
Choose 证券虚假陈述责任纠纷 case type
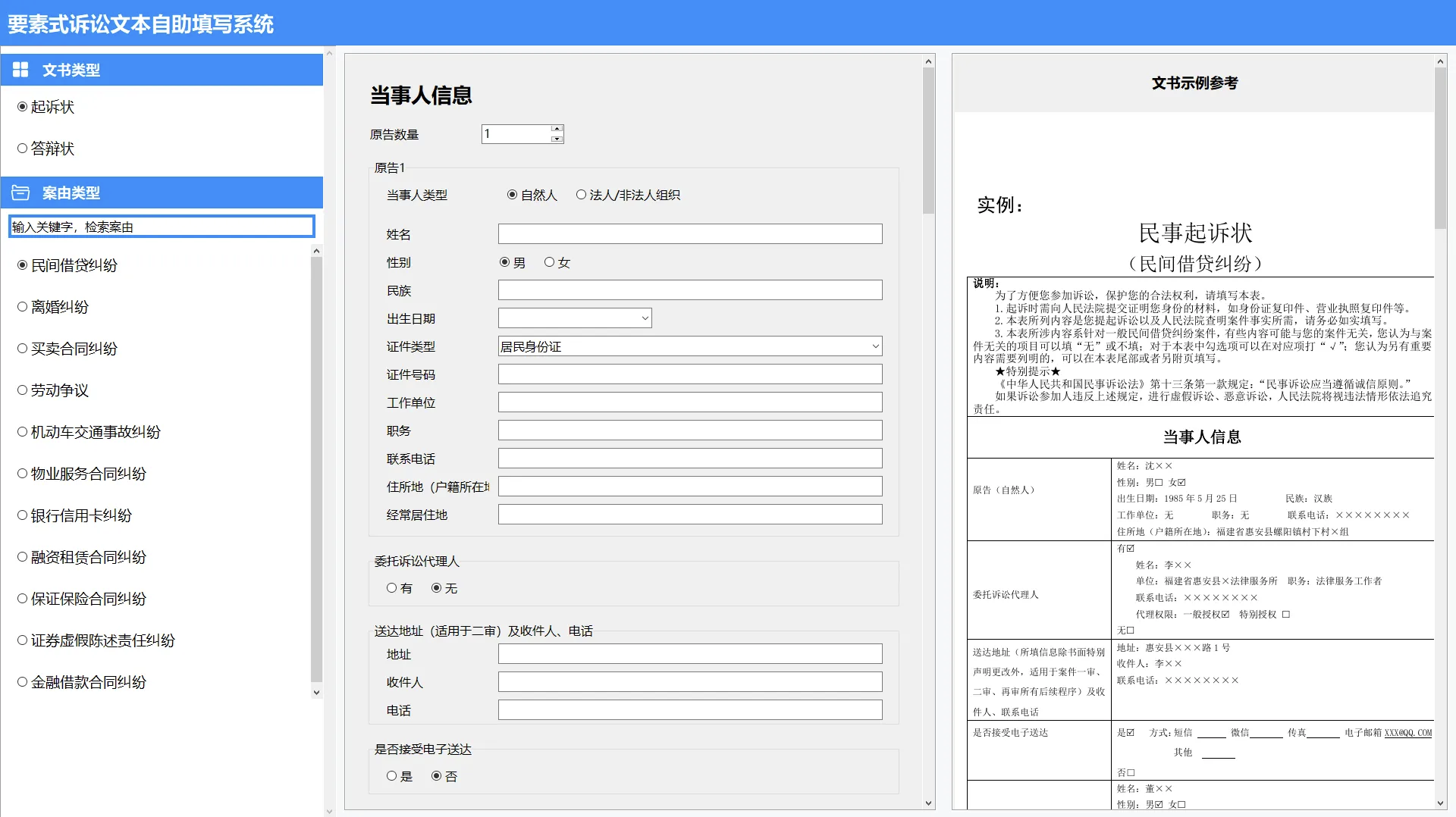[96, 640]
